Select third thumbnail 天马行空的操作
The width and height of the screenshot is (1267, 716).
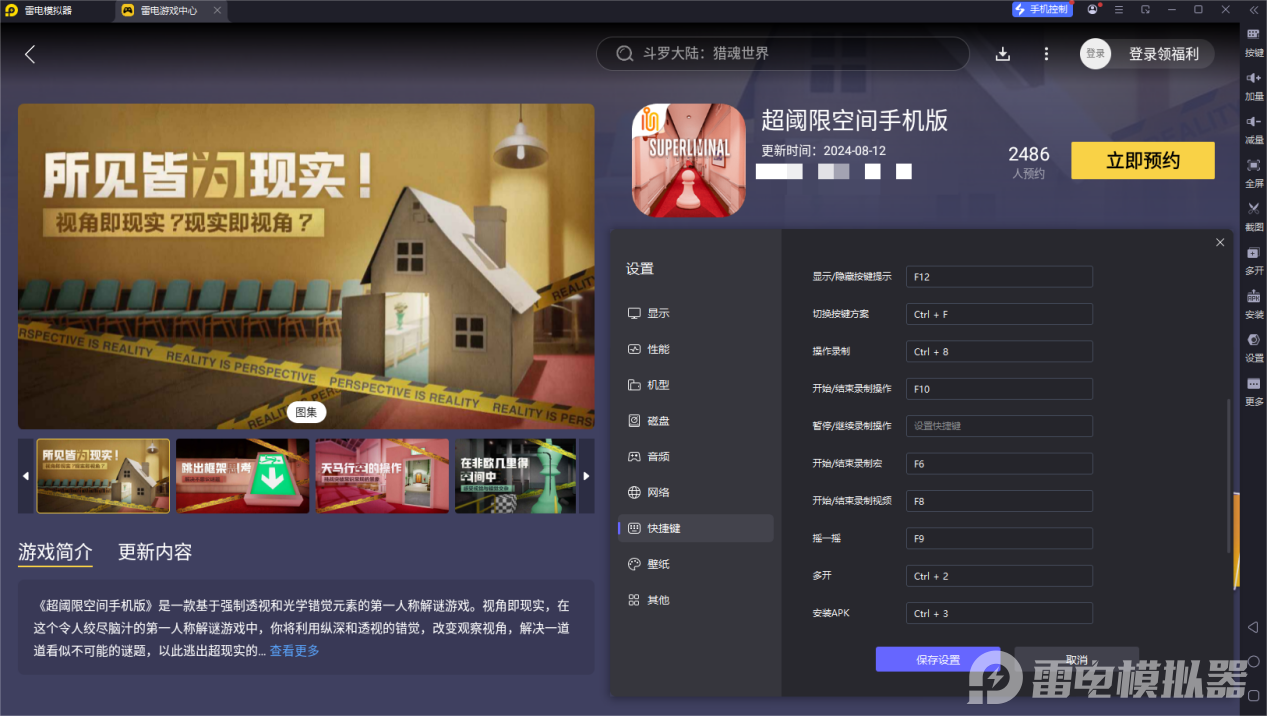[382, 476]
